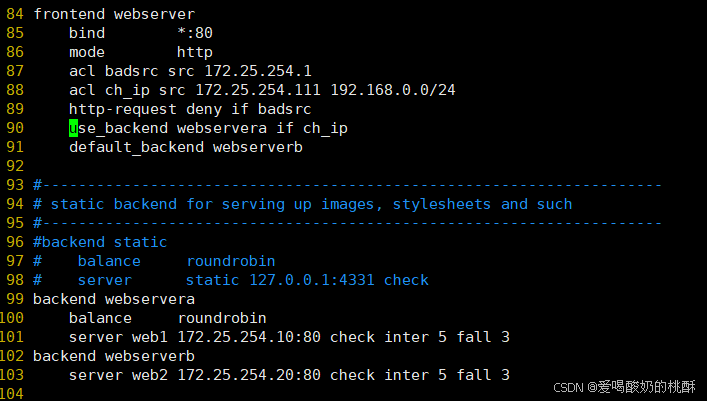
Task: Click the highlighted cursor at 'use_backend'
Action: pos(73,128)
